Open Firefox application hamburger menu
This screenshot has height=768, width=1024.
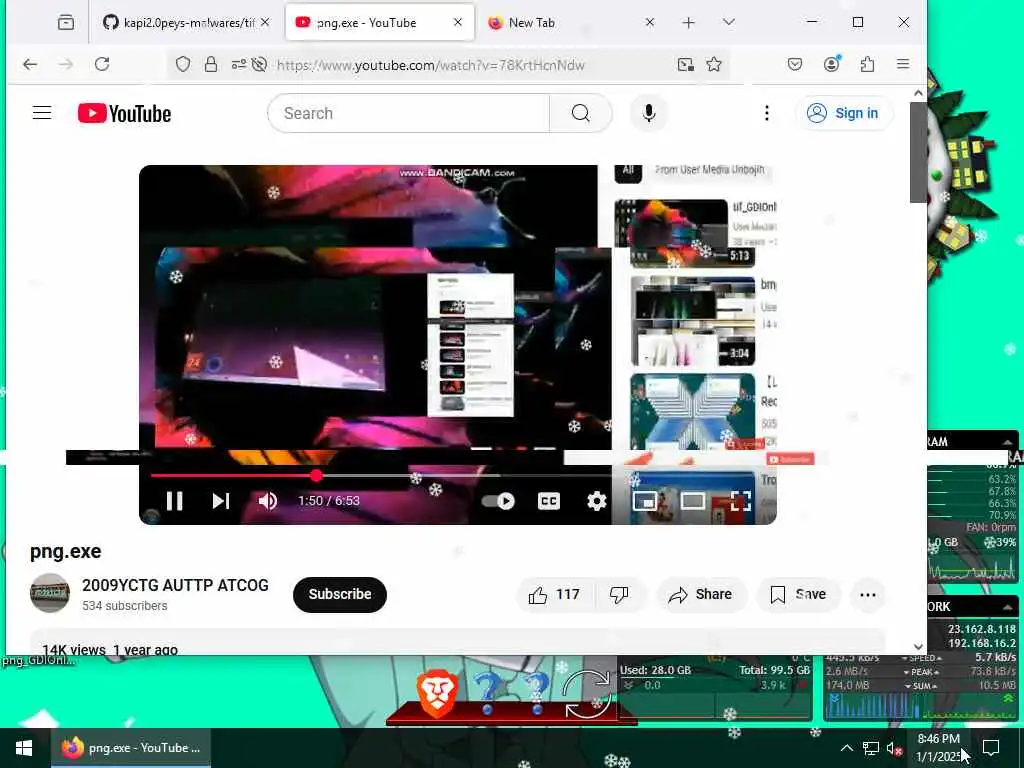tap(903, 64)
